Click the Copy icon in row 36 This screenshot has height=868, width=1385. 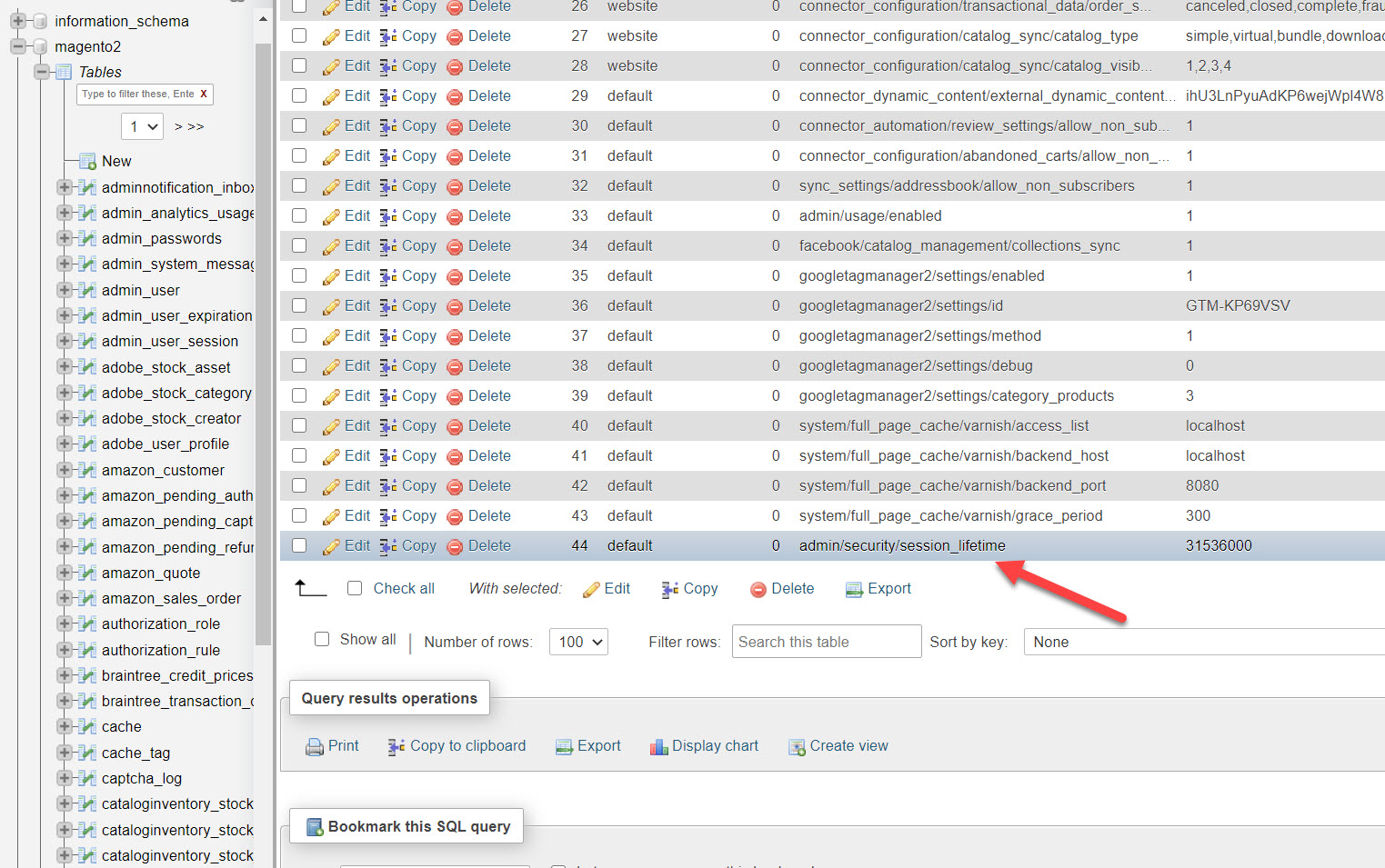coord(388,306)
